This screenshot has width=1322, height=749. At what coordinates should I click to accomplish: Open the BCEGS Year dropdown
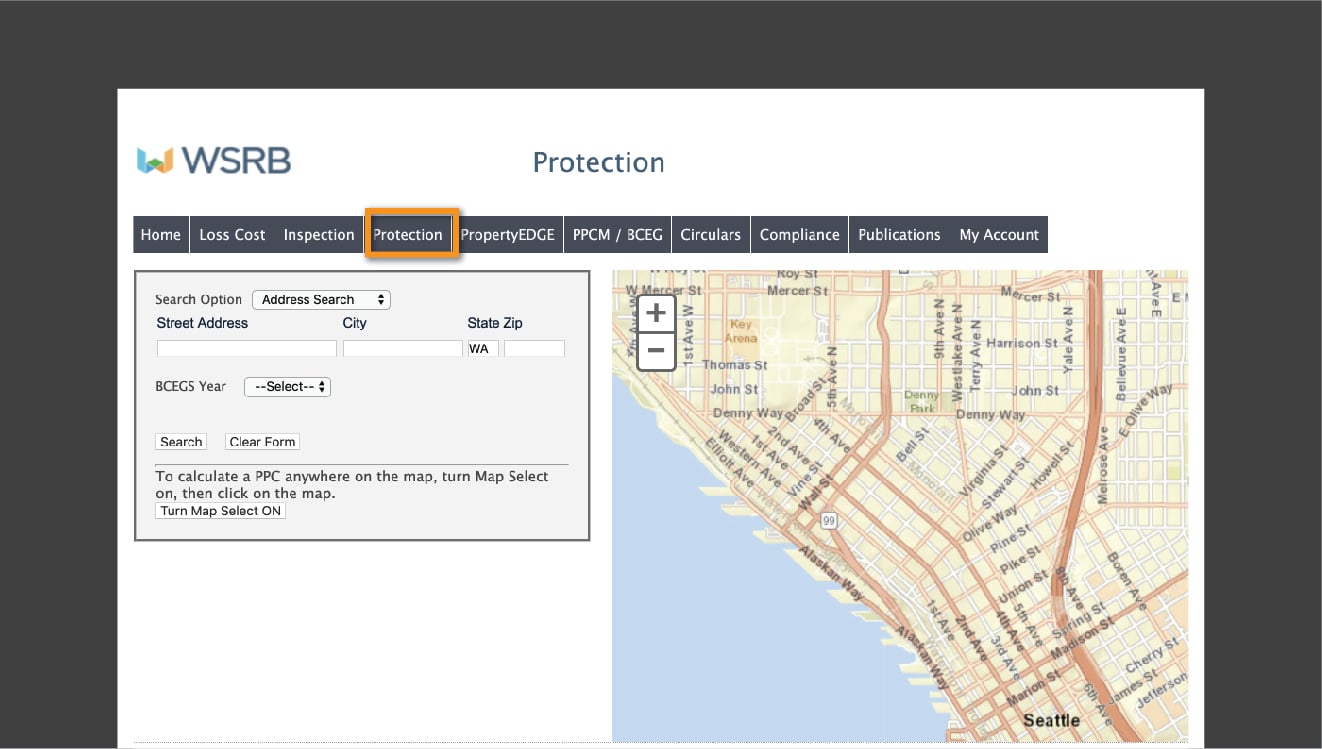pyautogui.click(x=287, y=386)
